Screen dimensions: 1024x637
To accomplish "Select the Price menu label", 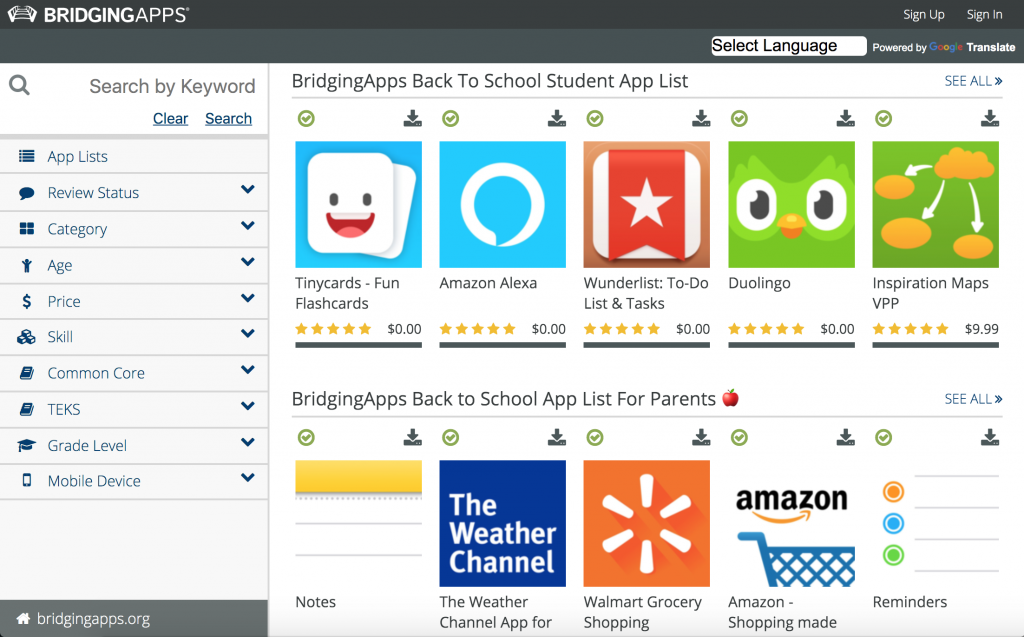I will pos(64,301).
